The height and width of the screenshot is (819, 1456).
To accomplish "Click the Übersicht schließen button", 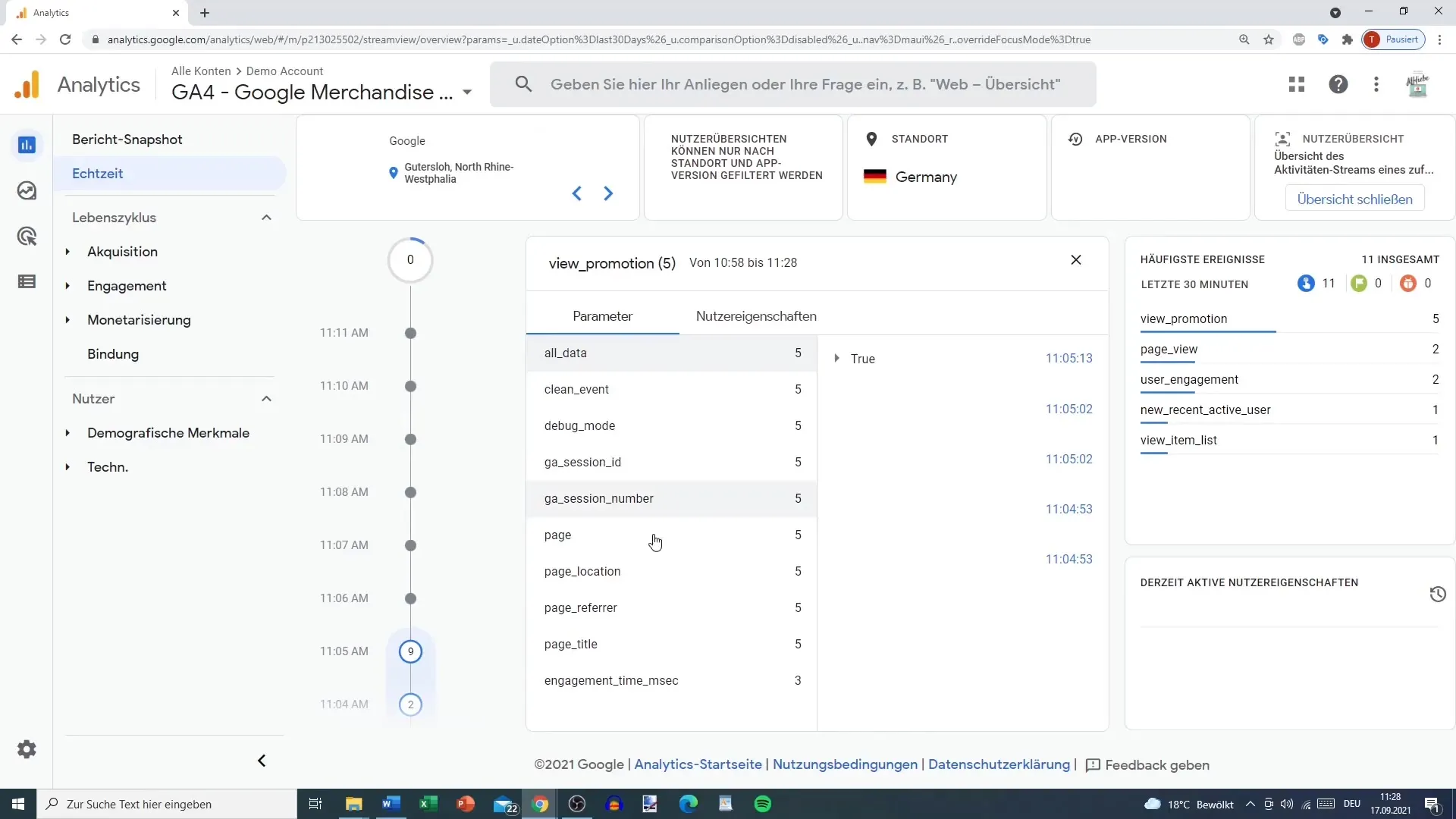I will click(1354, 199).
